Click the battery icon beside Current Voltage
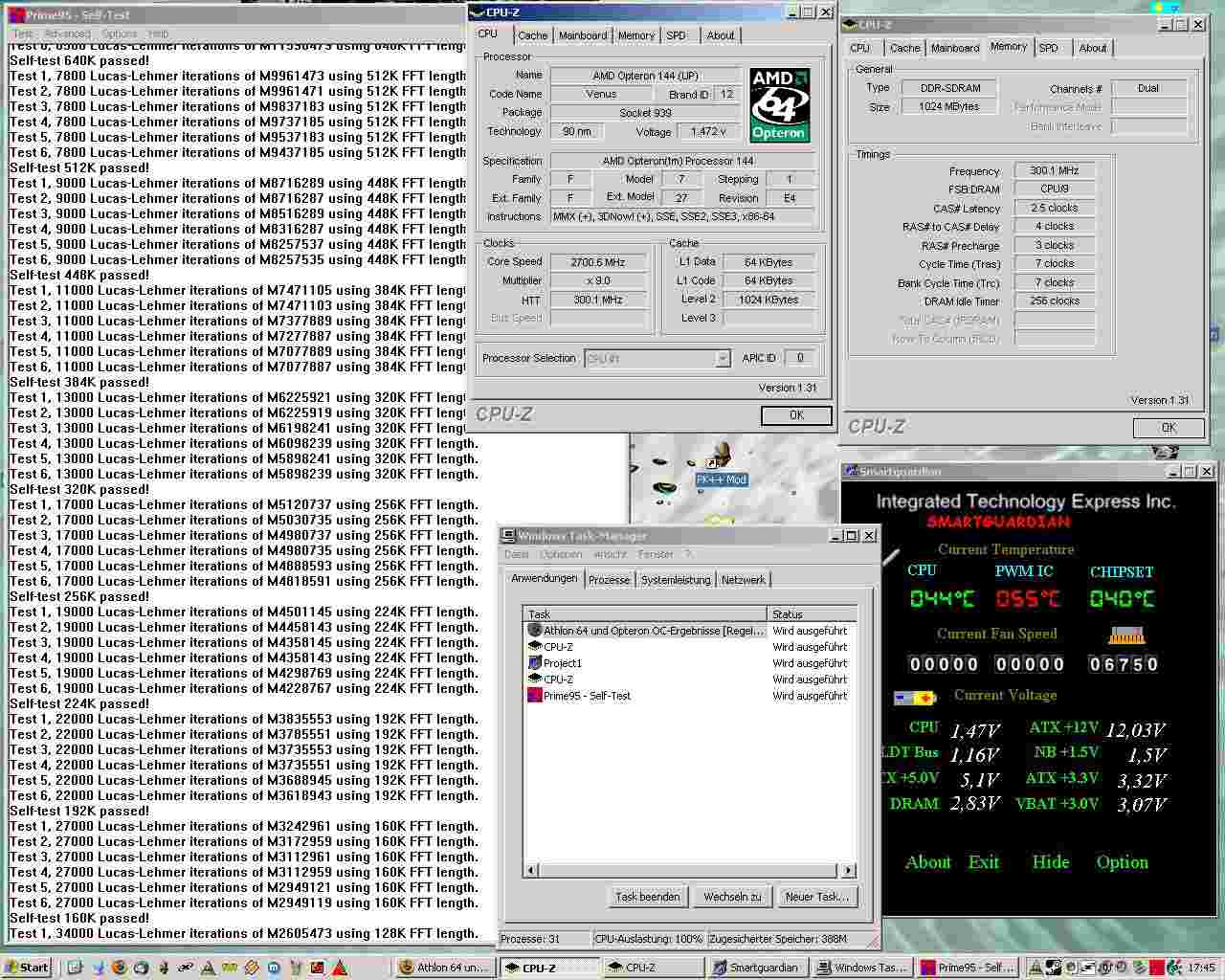 click(915, 698)
